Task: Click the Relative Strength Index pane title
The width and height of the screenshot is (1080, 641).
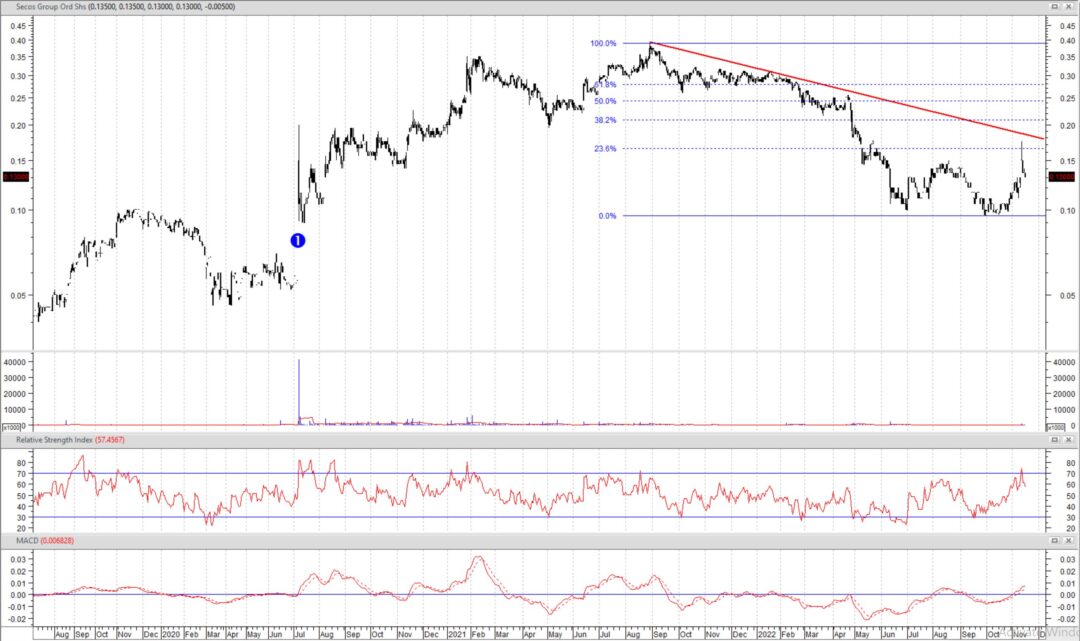Action: (54, 440)
